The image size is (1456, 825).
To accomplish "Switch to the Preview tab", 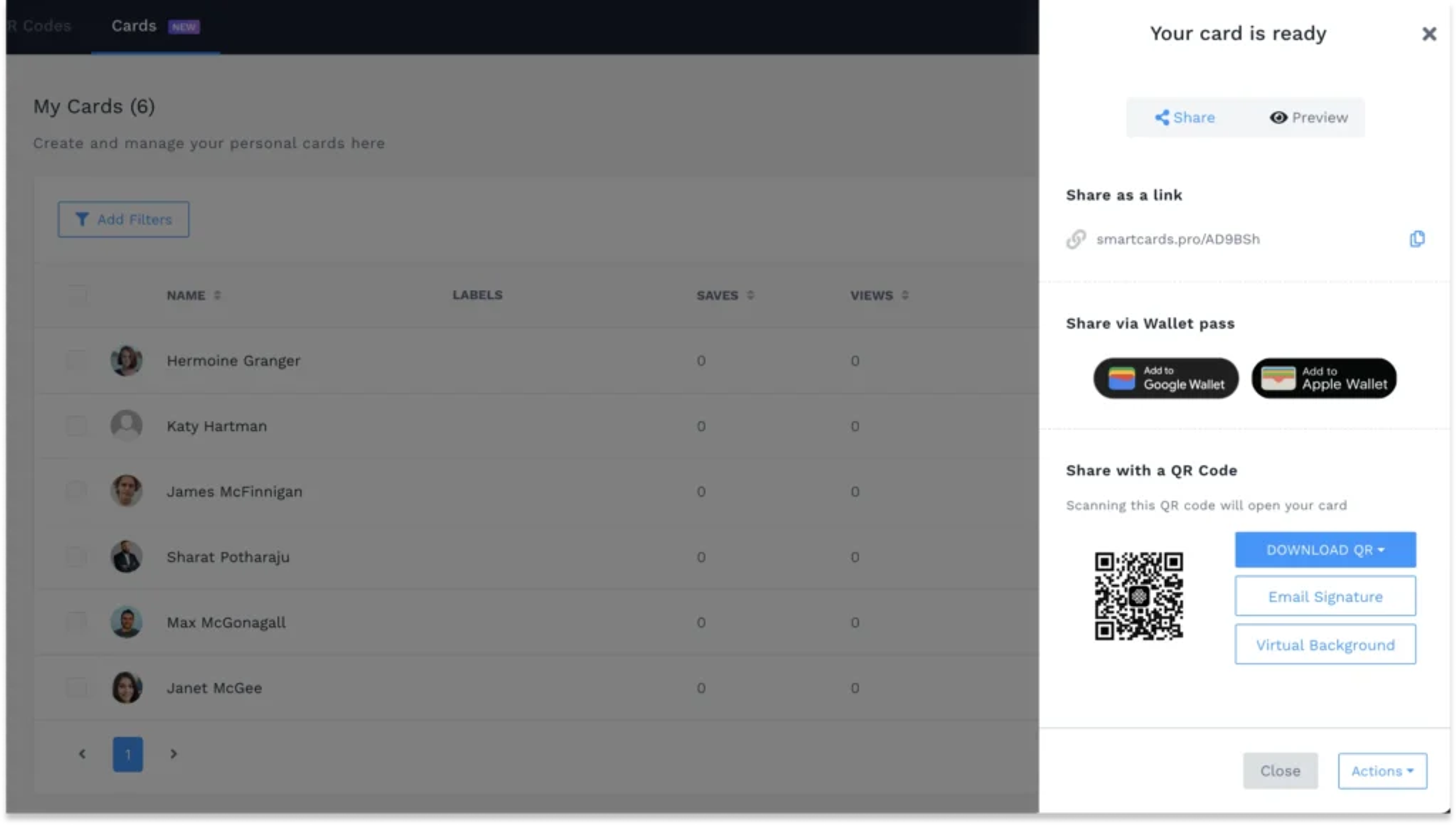I will click(x=1308, y=117).
